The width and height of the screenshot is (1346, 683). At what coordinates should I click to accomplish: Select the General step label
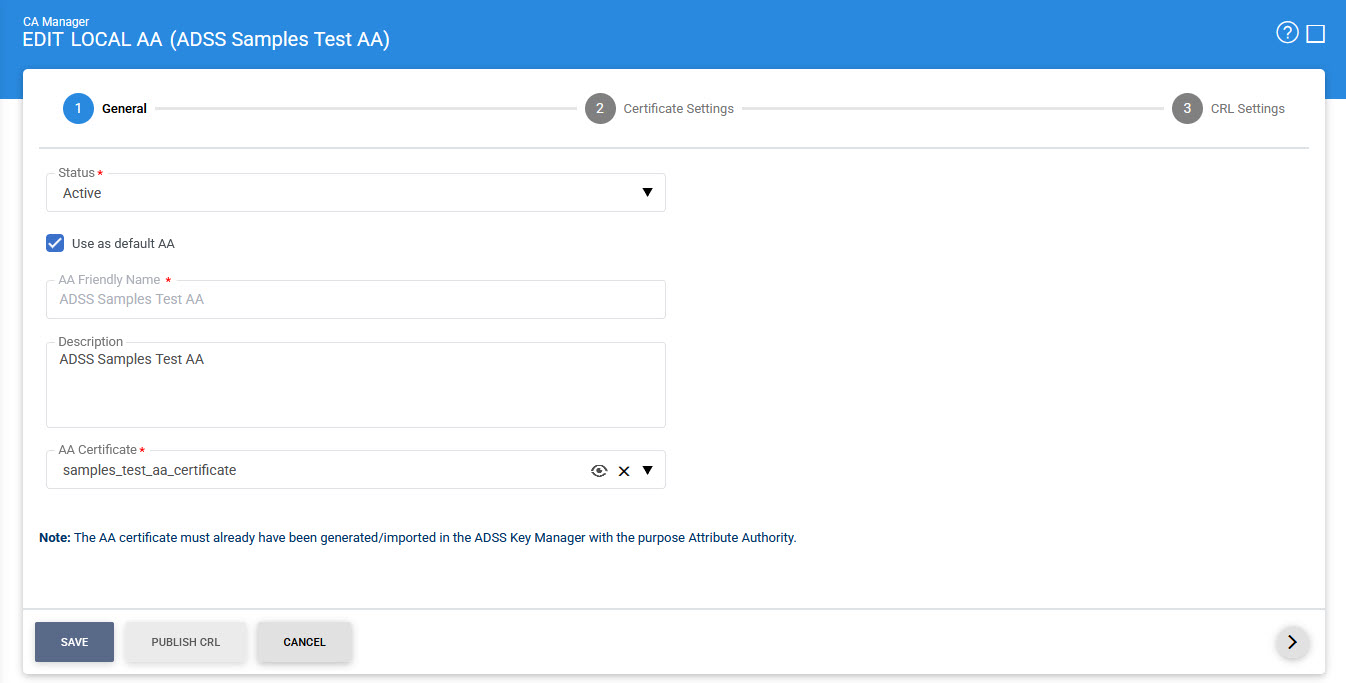pos(124,108)
